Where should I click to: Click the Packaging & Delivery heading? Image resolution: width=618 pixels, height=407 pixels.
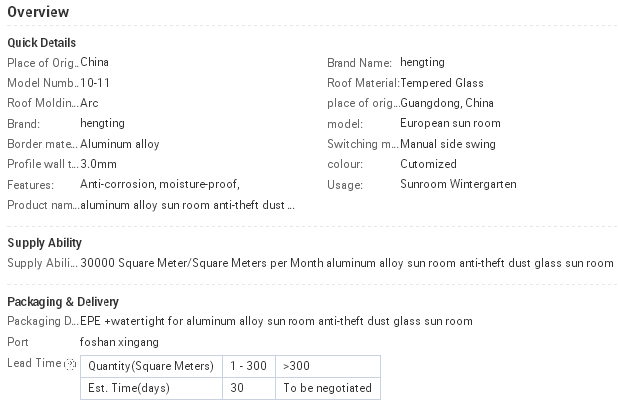click(63, 302)
